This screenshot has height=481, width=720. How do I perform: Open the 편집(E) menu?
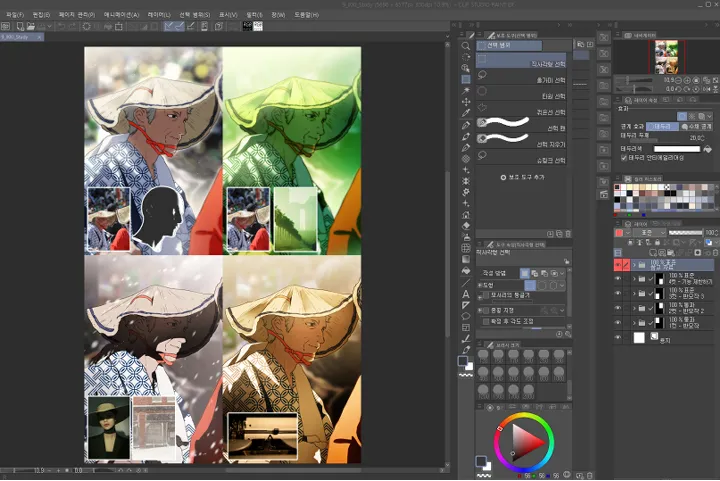tap(41, 15)
